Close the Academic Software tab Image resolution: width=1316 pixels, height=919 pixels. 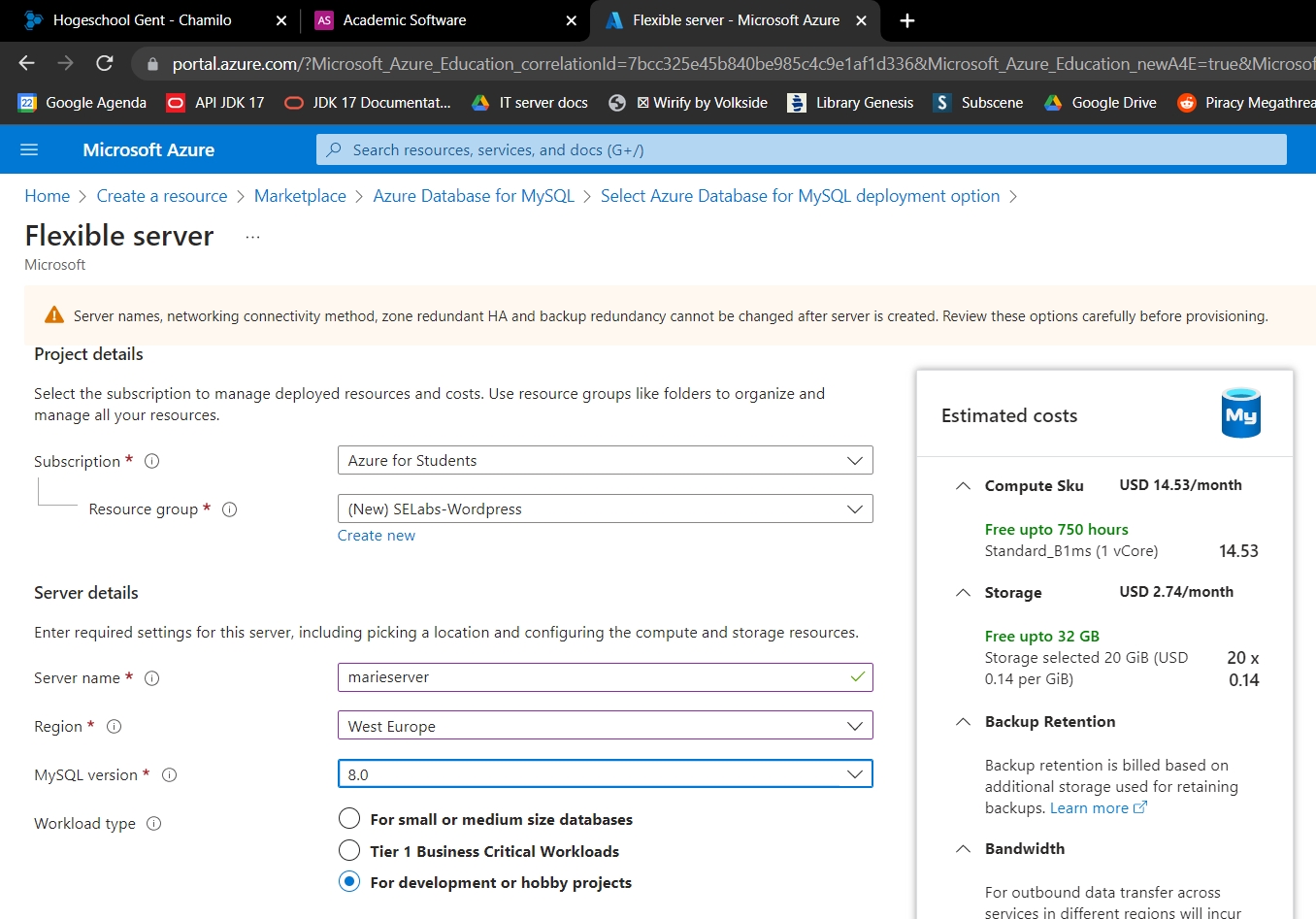point(572,20)
